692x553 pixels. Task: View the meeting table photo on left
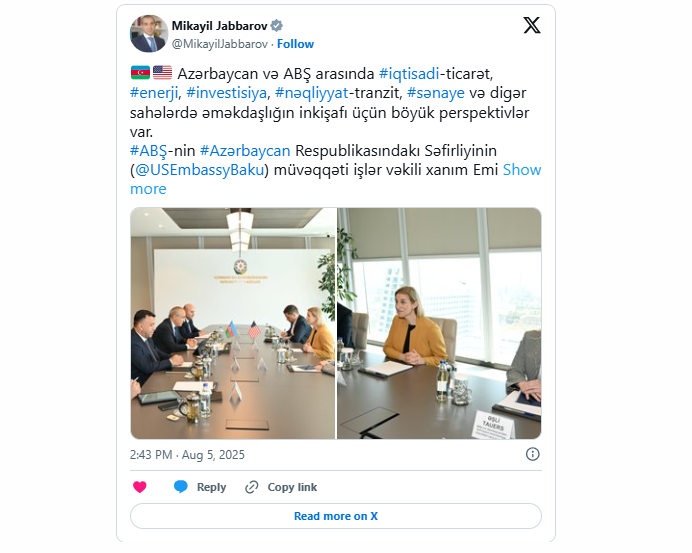(x=233, y=324)
